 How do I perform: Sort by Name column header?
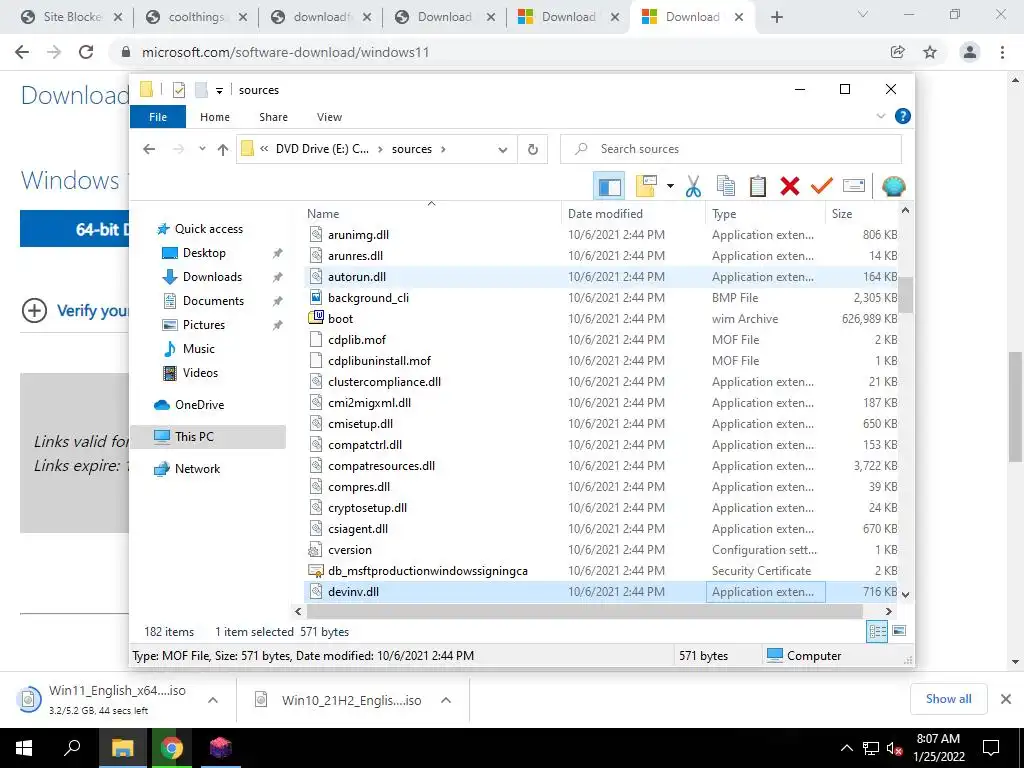(433, 214)
